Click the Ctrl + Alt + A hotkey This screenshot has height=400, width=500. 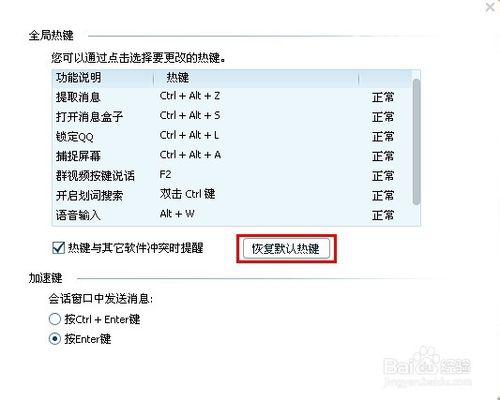tap(190, 155)
